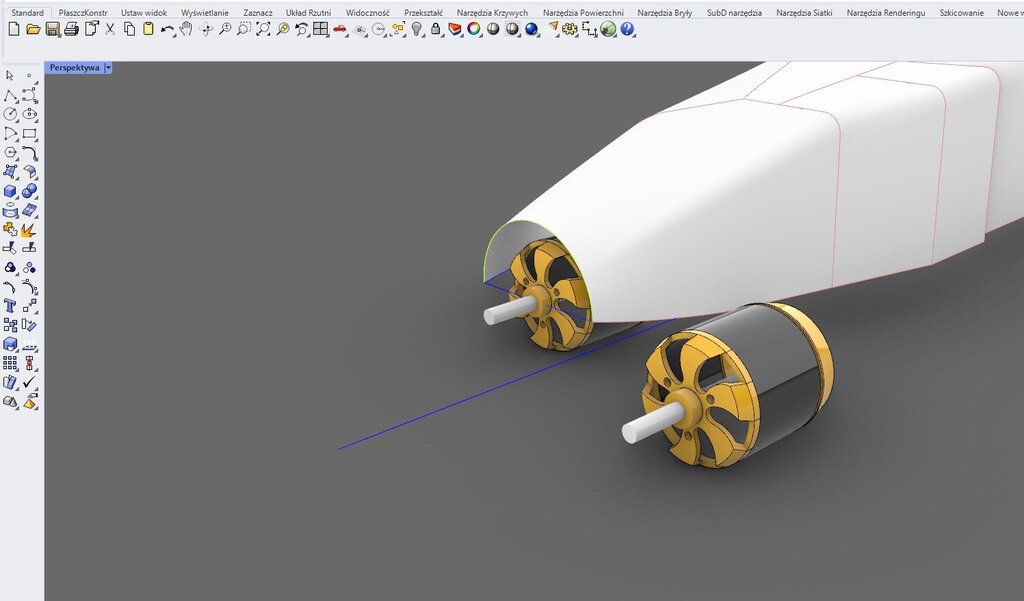
Task: Open the Help question mark icon
Action: click(627, 30)
